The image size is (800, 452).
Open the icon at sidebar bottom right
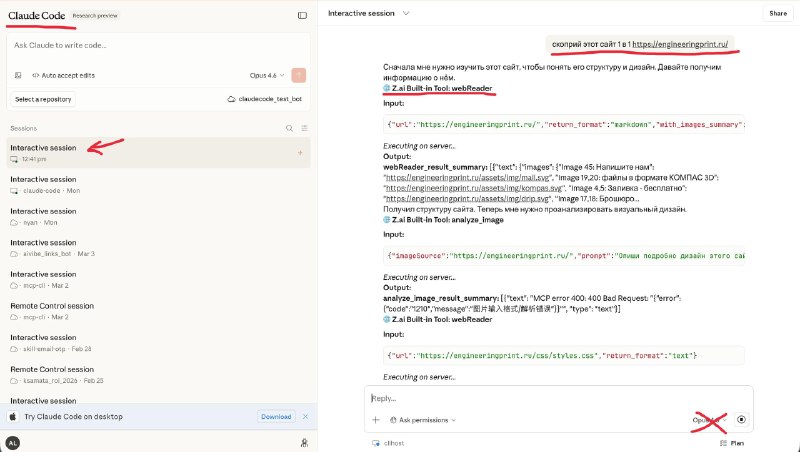pos(303,441)
